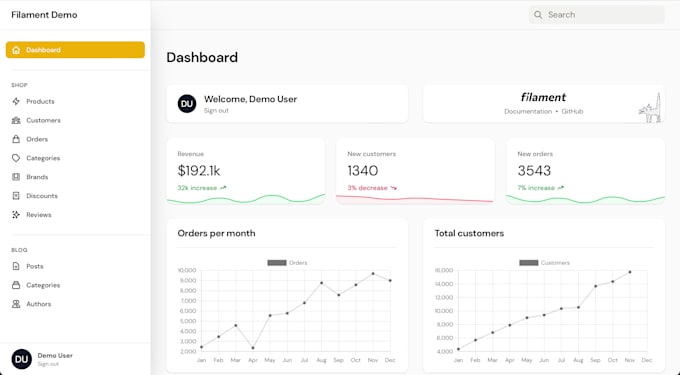Click the Blog Categories icon
Viewport: 680px width, 375px height.
(x=16, y=285)
